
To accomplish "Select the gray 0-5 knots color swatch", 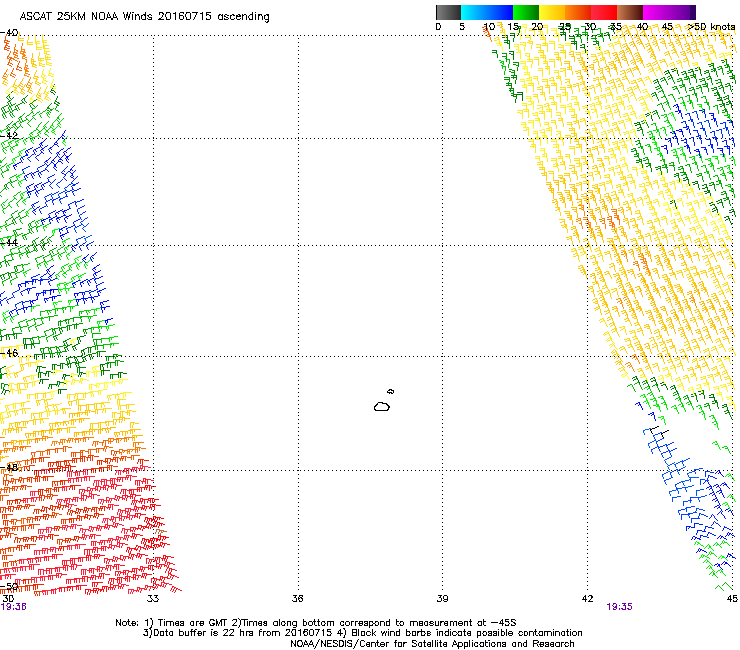I will (448, 12).
